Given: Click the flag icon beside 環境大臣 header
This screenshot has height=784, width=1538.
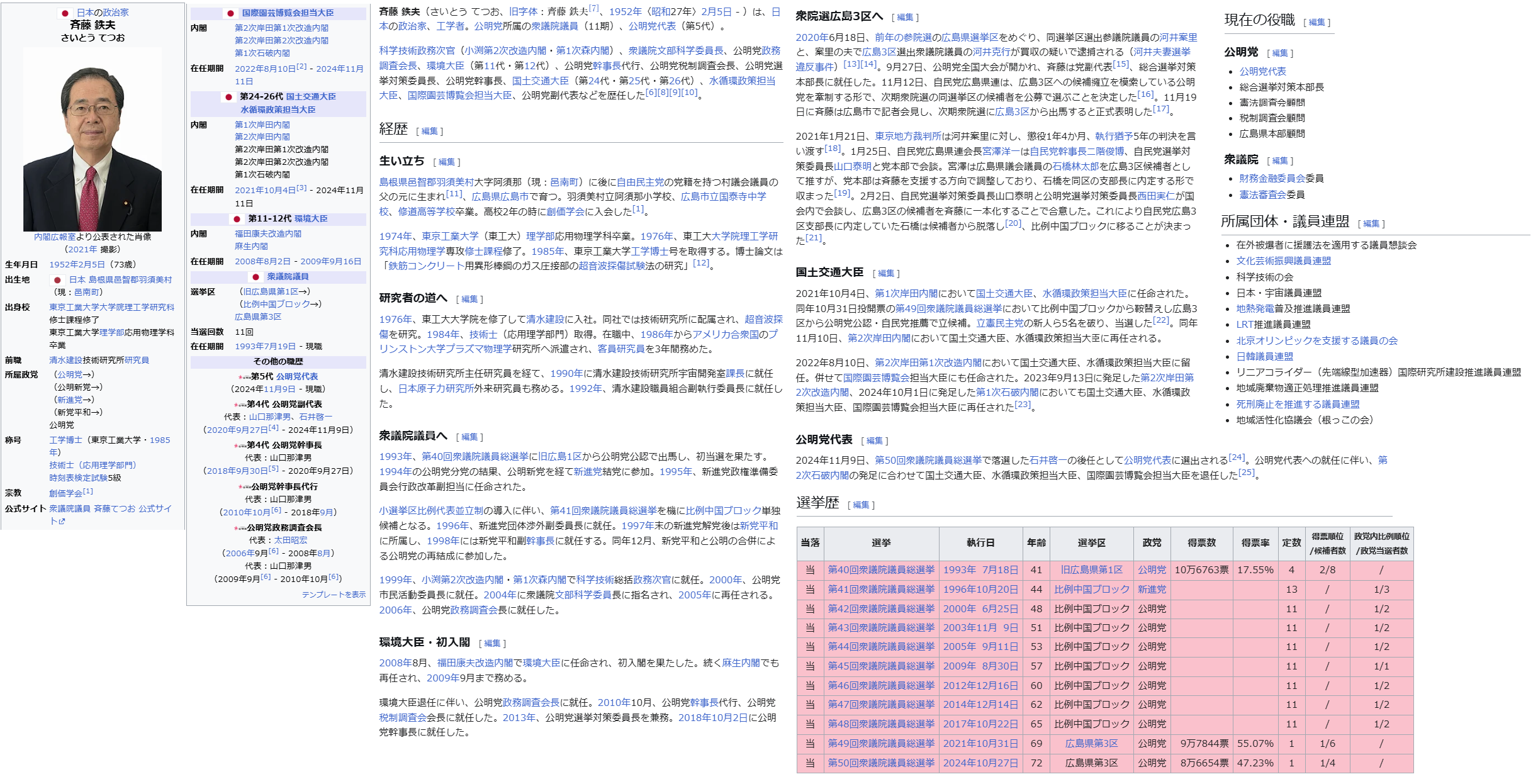Looking at the screenshot, I should [x=237, y=219].
